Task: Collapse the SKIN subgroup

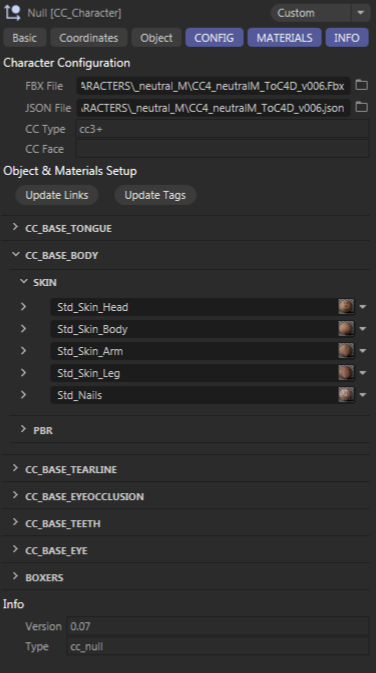Action: [x=24, y=282]
